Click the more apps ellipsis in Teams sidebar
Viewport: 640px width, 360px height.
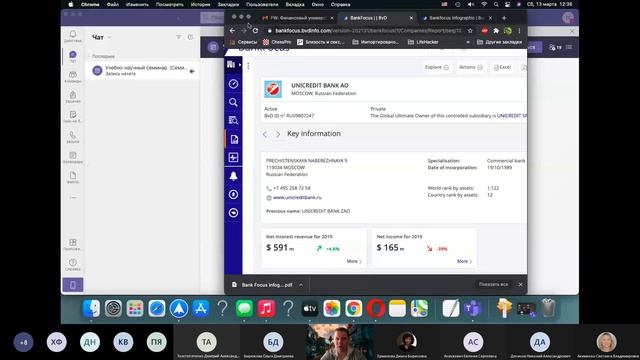click(x=73, y=198)
